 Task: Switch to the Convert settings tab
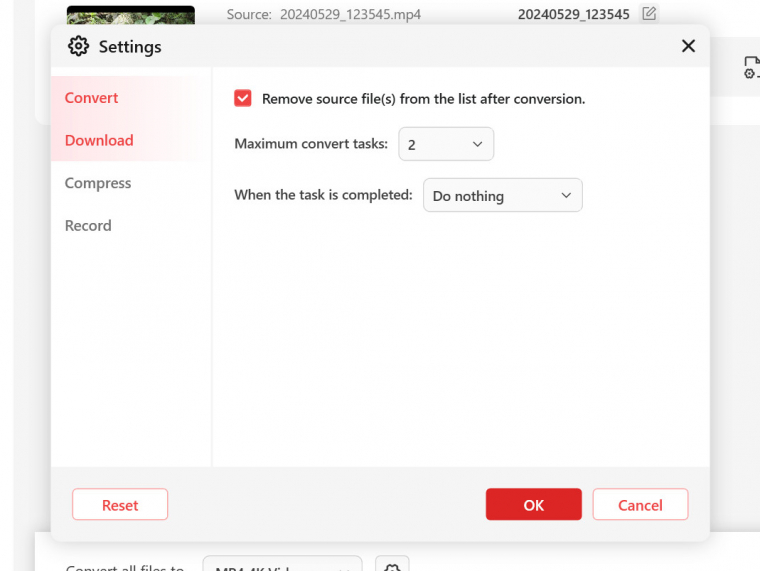coord(92,98)
